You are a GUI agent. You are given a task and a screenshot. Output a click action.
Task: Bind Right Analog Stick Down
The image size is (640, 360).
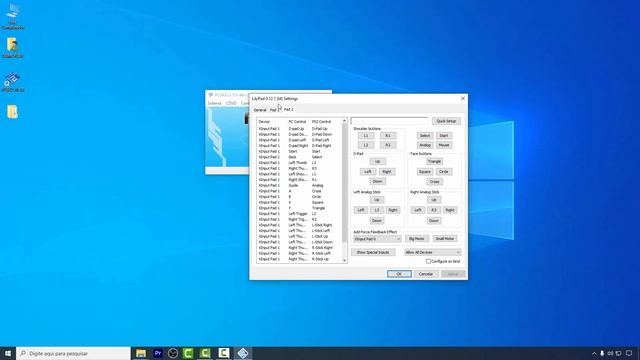coord(433,220)
